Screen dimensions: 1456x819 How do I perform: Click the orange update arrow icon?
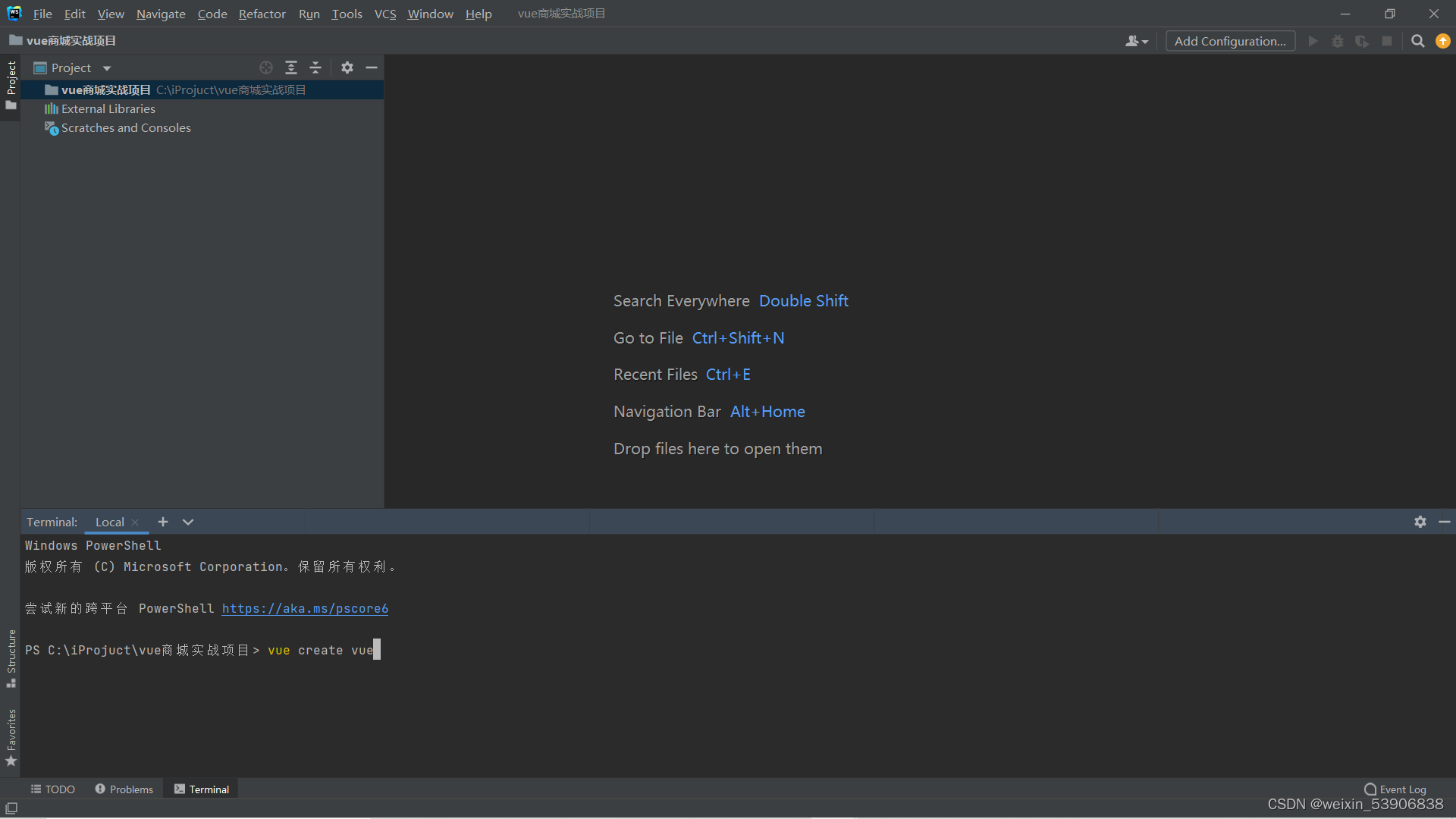pyautogui.click(x=1443, y=41)
